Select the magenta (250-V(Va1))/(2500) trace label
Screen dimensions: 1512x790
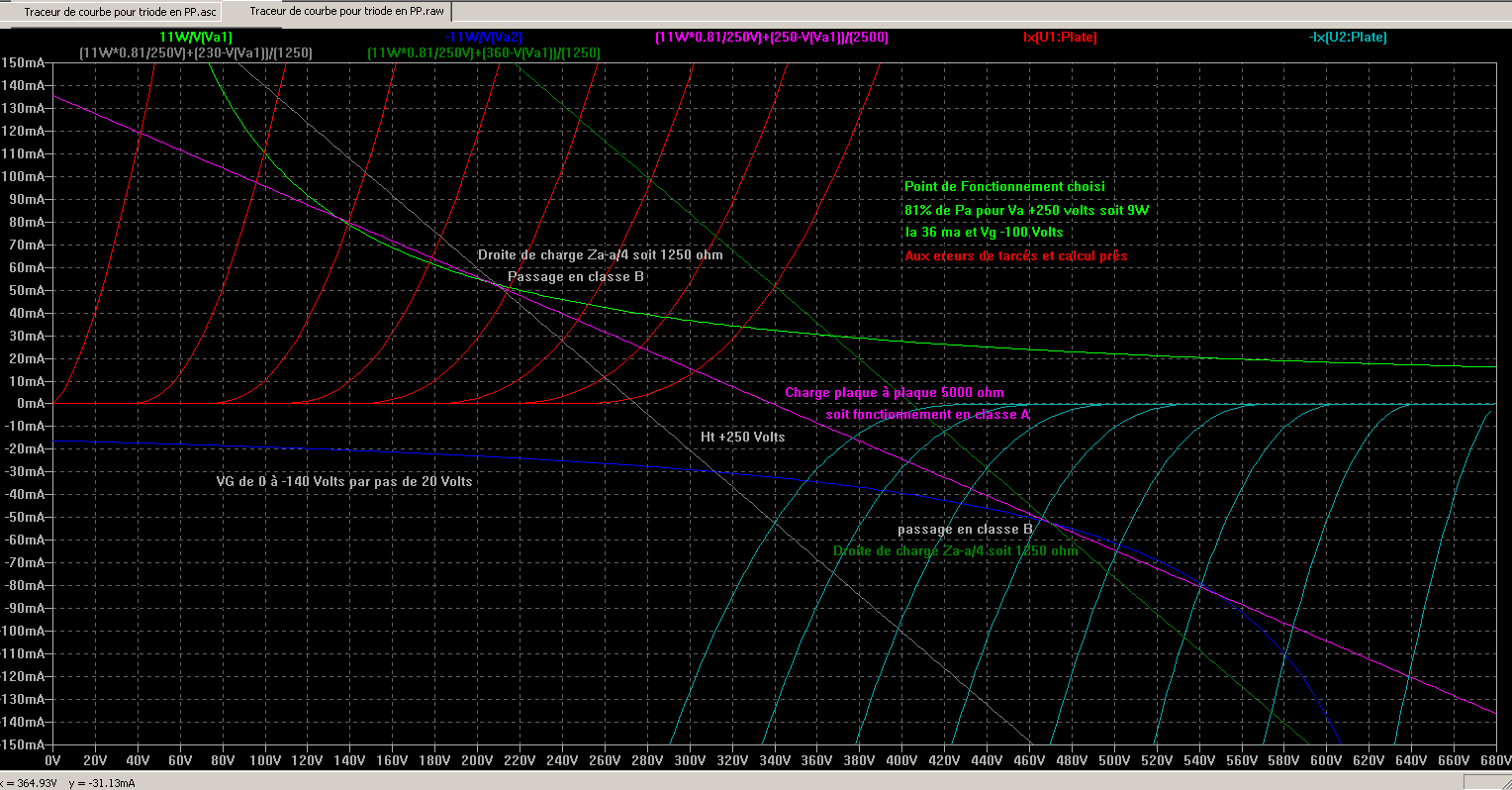772,37
